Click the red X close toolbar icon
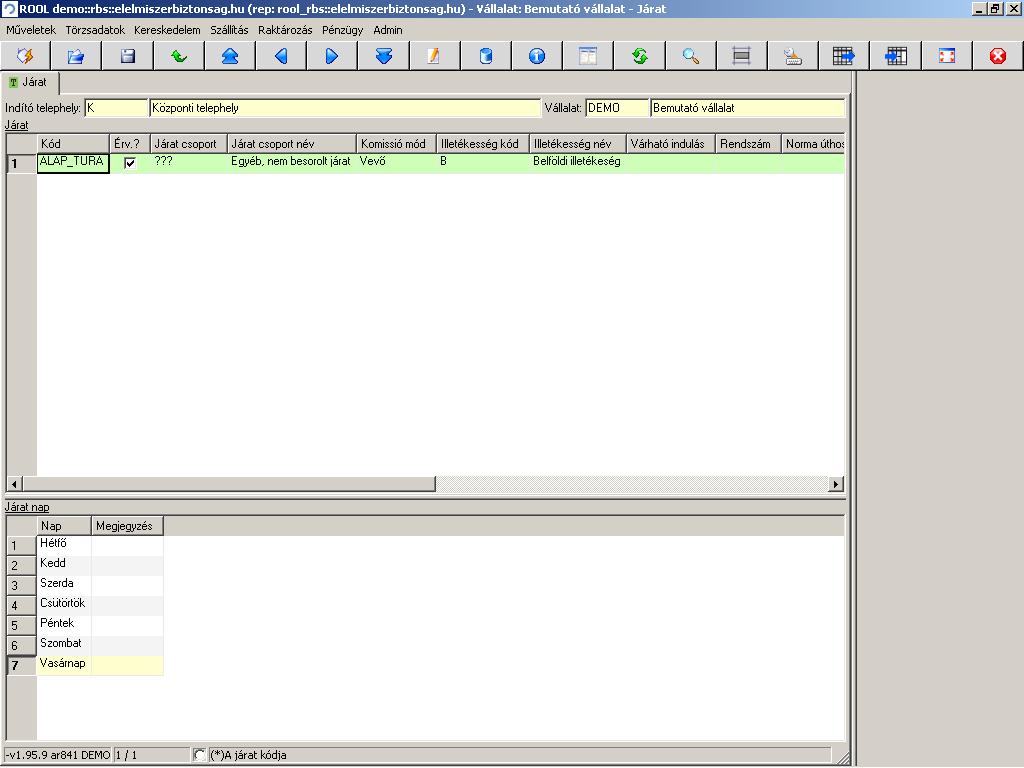 [998, 56]
